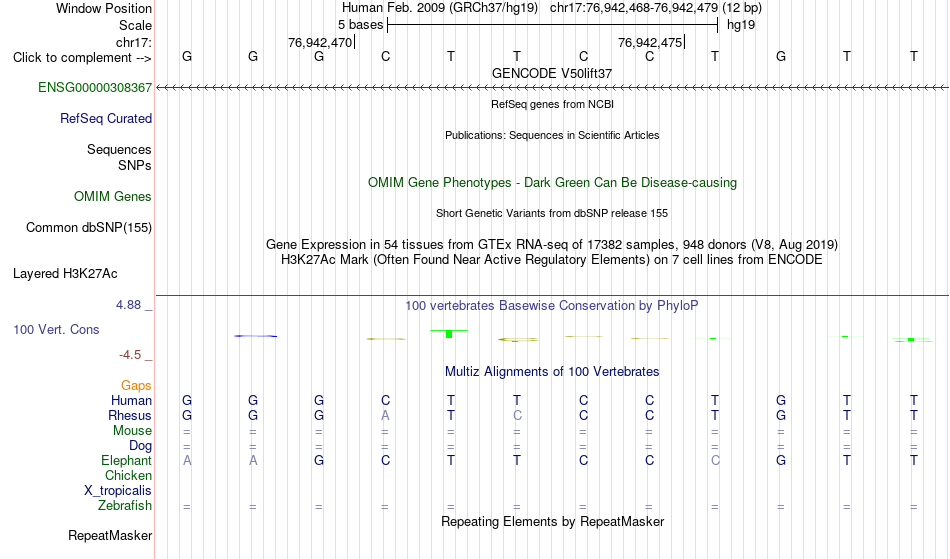The height and width of the screenshot is (559, 950).
Task: Click 'Short Genetic Variants from dbSNP release 155'
Action: [x=552, y=213]
